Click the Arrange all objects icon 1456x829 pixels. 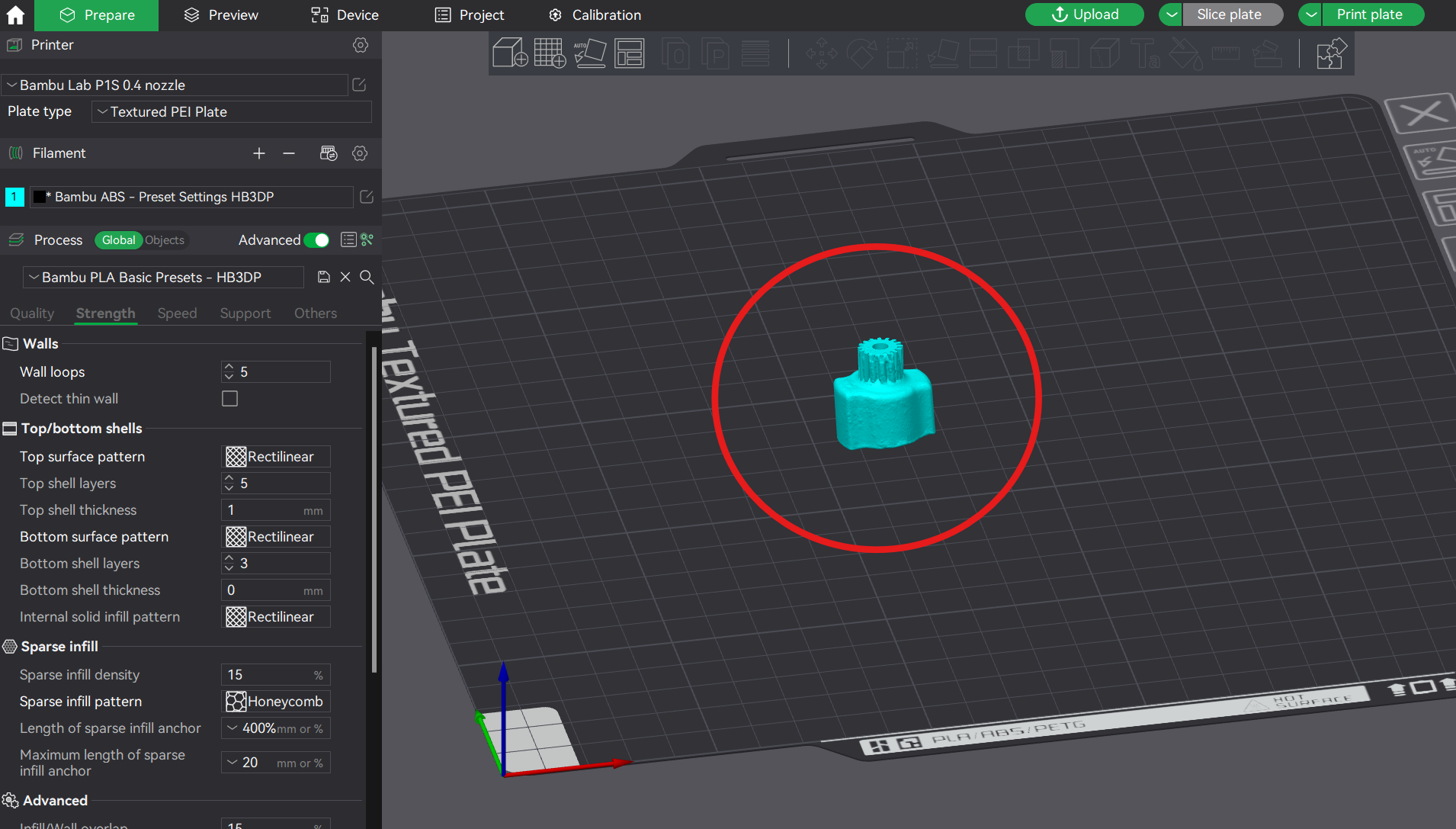point(630,53)
